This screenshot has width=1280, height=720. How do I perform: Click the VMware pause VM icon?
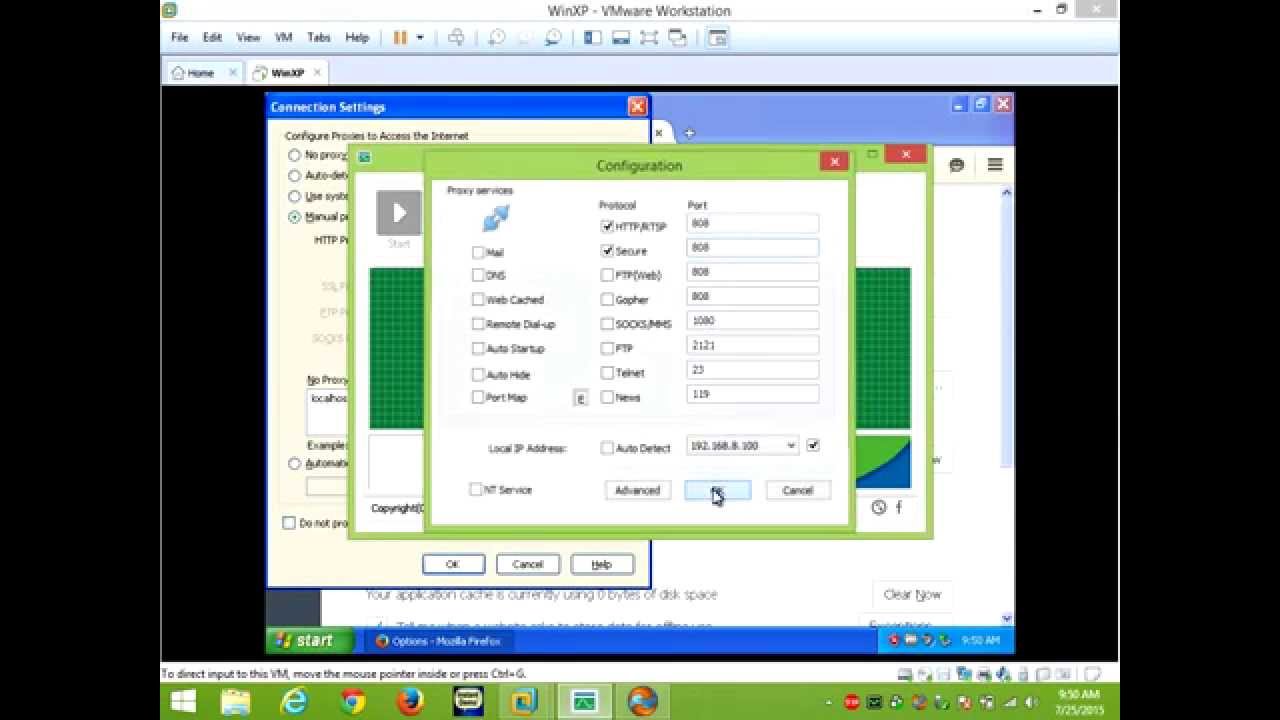(x=400, y=38)
